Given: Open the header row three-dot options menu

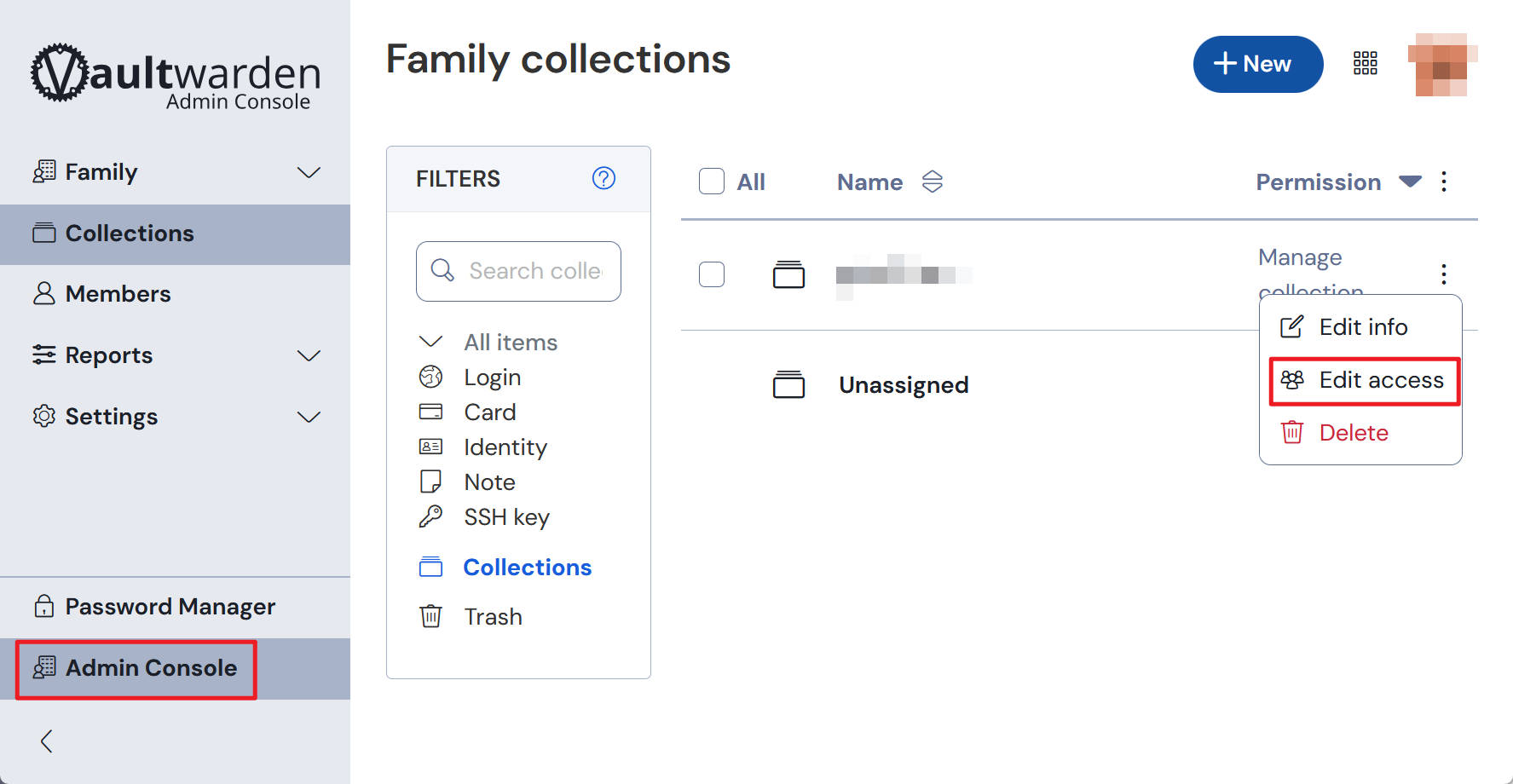Looking at the screenshot, I should tap(1444, 182).
